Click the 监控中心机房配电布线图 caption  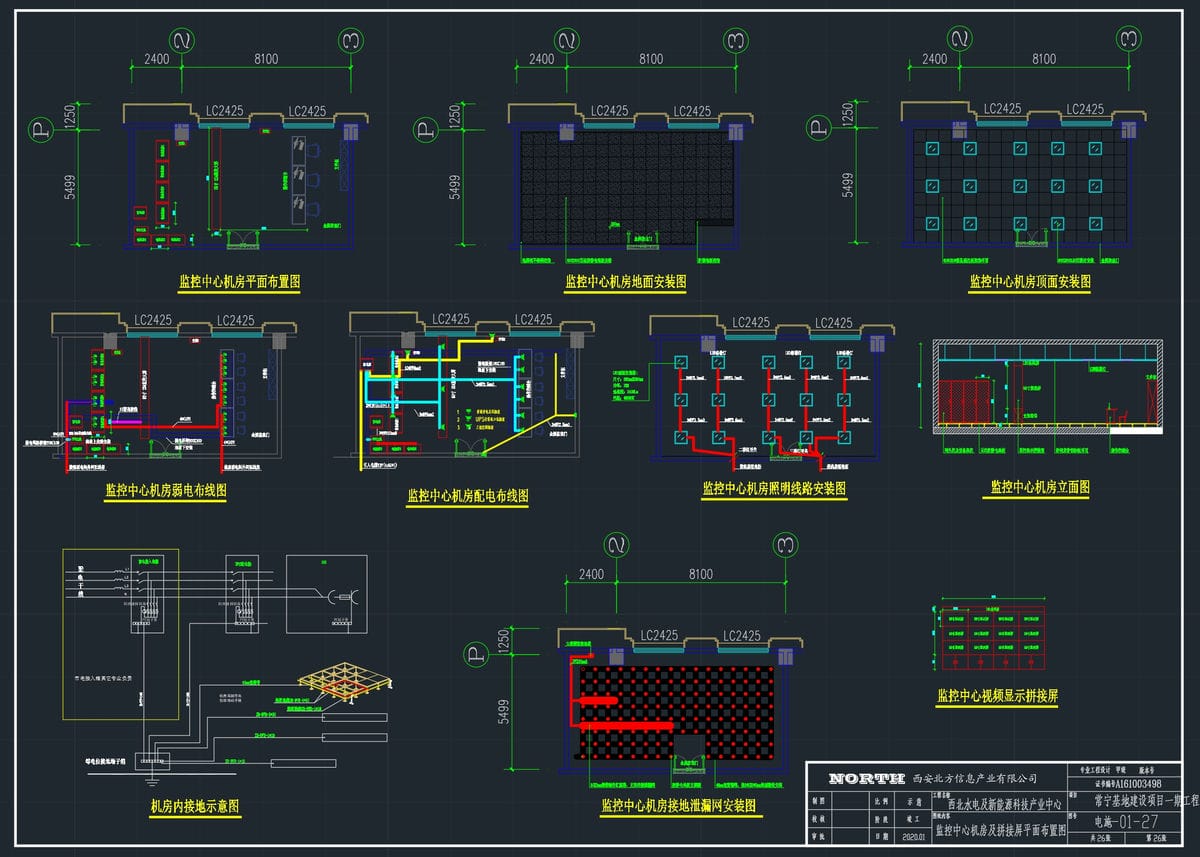(x=468, y=495)
